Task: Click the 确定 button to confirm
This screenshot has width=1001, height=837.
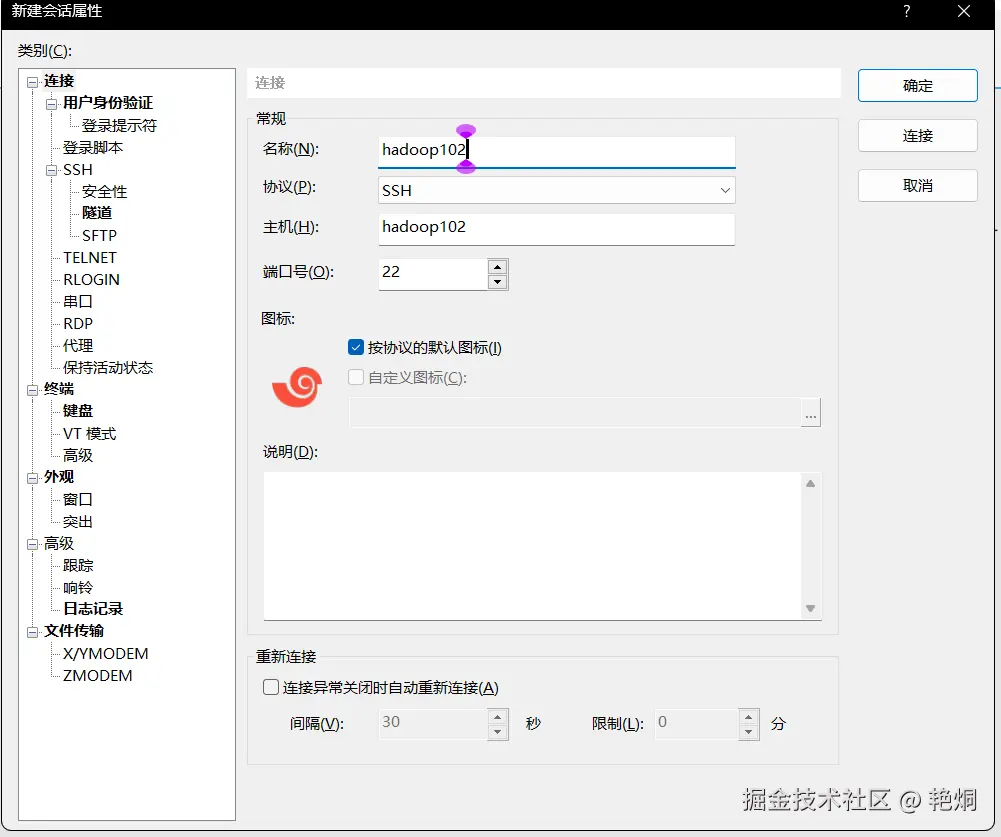Action: click(x=917, y=85)
